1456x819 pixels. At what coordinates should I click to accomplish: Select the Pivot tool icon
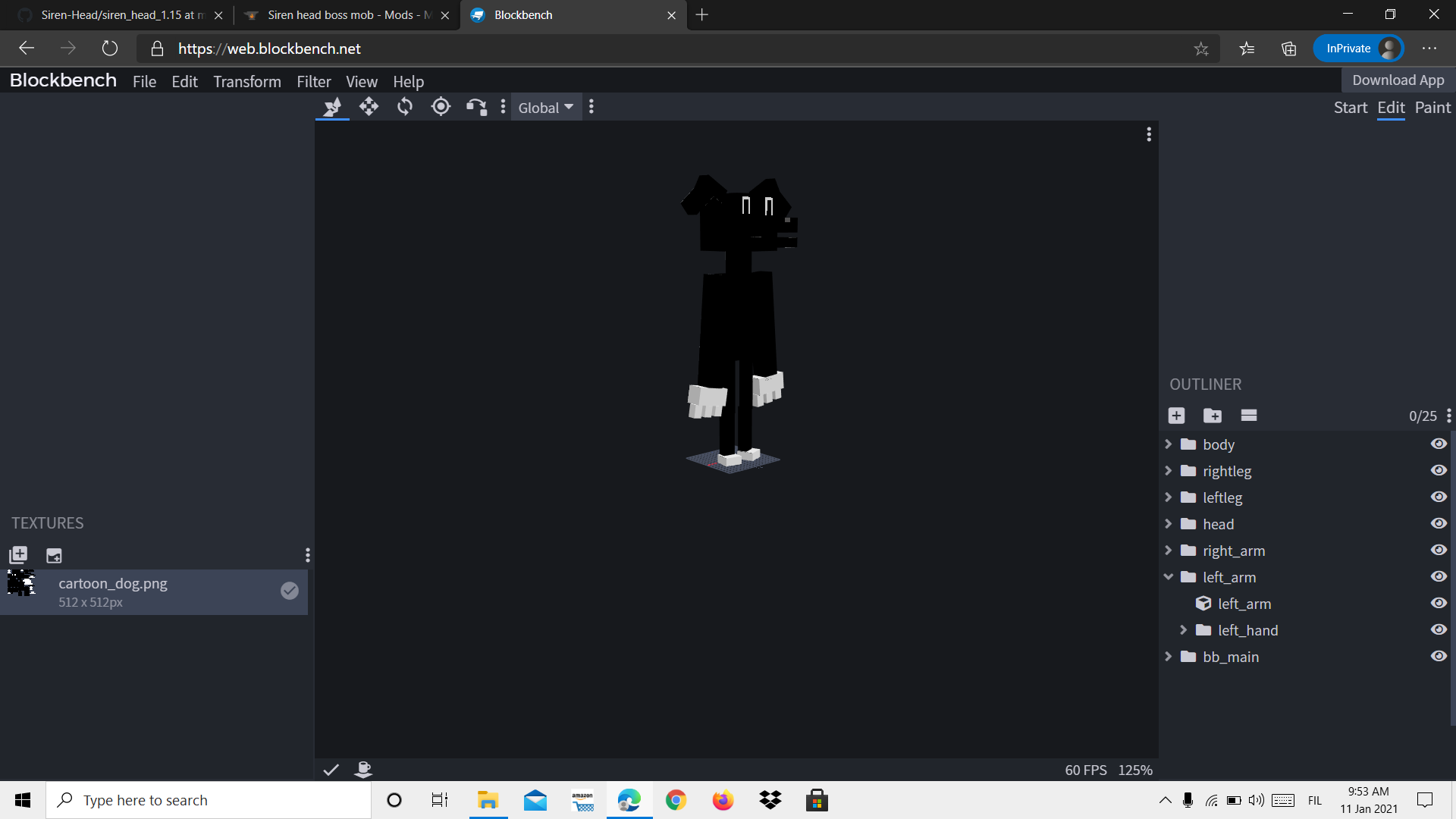(441, 107)
